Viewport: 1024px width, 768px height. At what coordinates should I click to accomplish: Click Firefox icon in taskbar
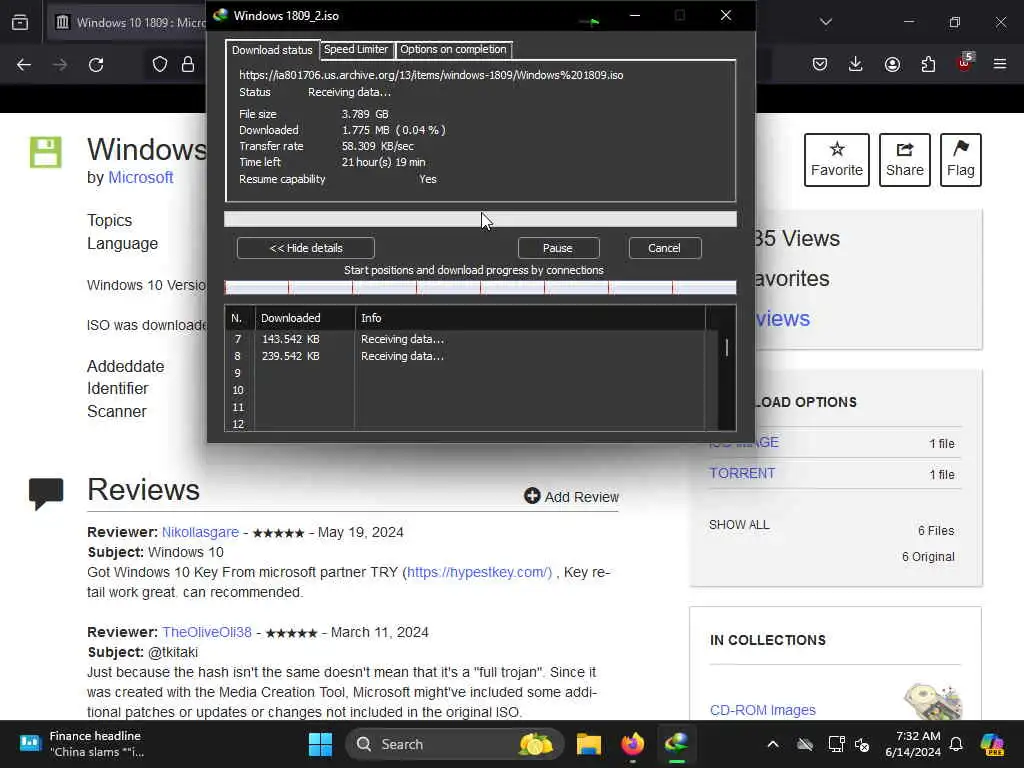(x=632, y=744)
